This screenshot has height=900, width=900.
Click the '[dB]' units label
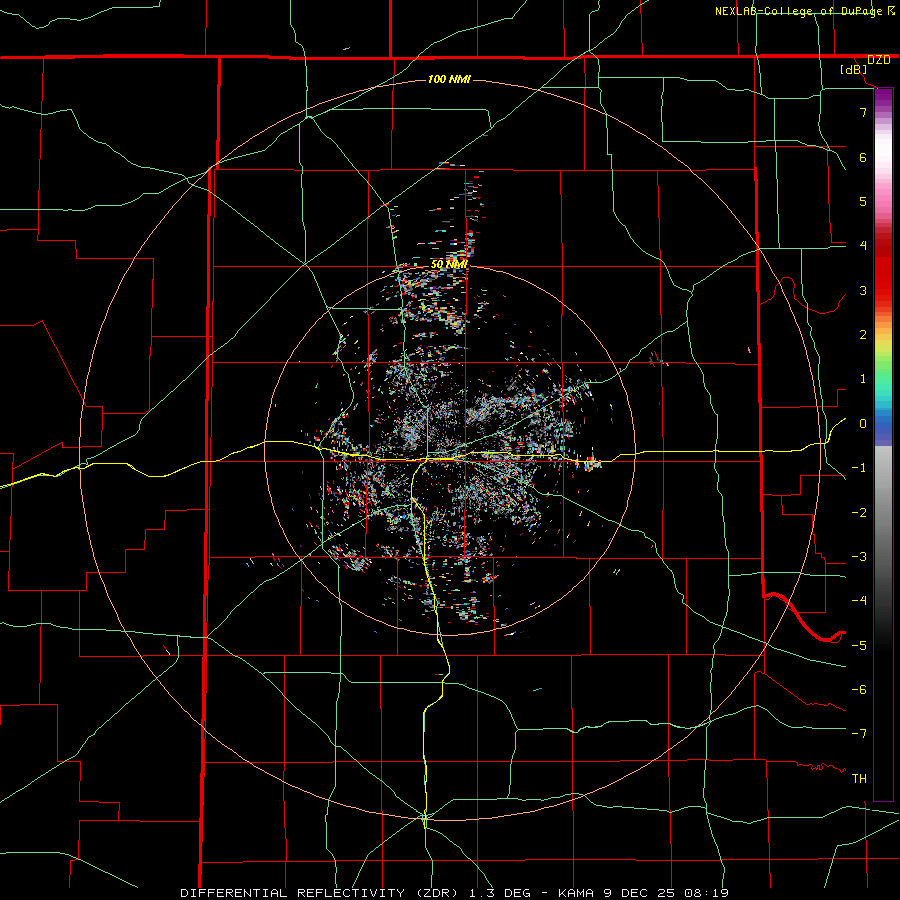(854, 70)
